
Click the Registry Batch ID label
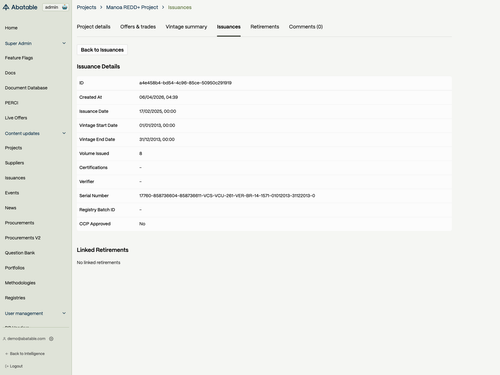(97, 210)
